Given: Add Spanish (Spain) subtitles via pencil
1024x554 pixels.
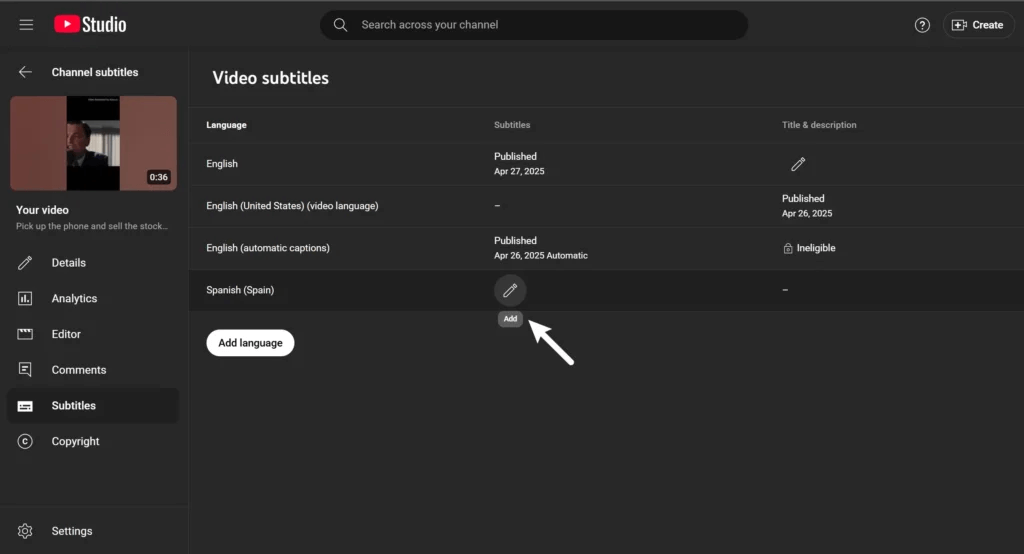Looking at the screenshot, I should point(510,290).
